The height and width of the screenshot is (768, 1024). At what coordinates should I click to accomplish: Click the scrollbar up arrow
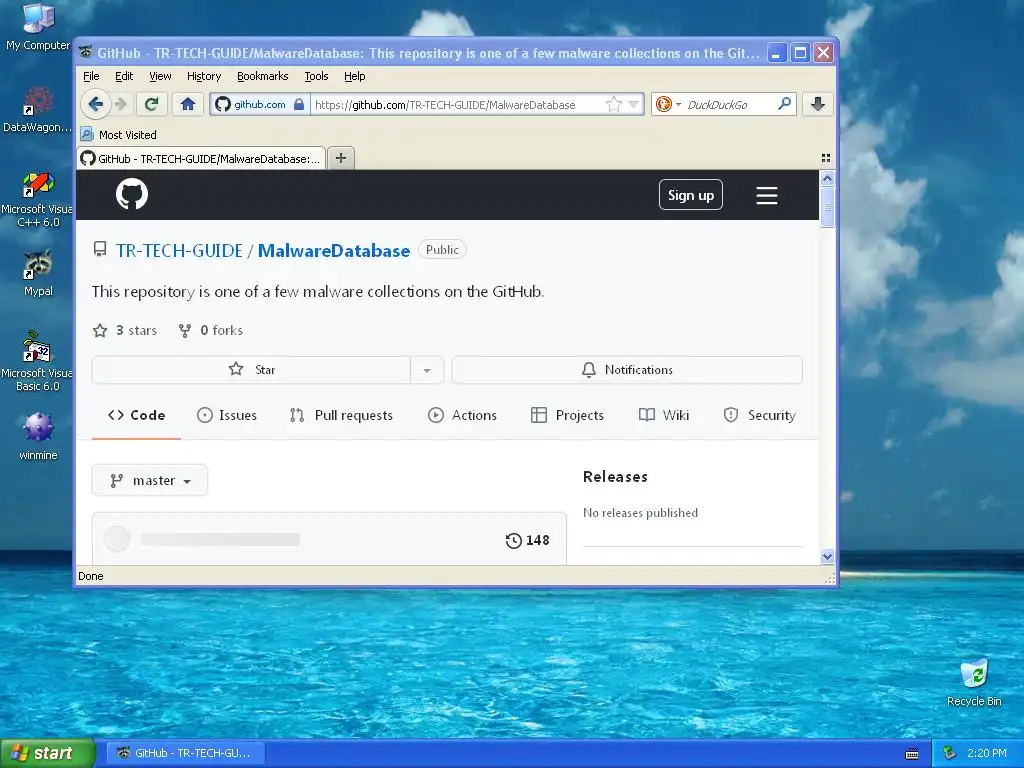tap(827, 178)
